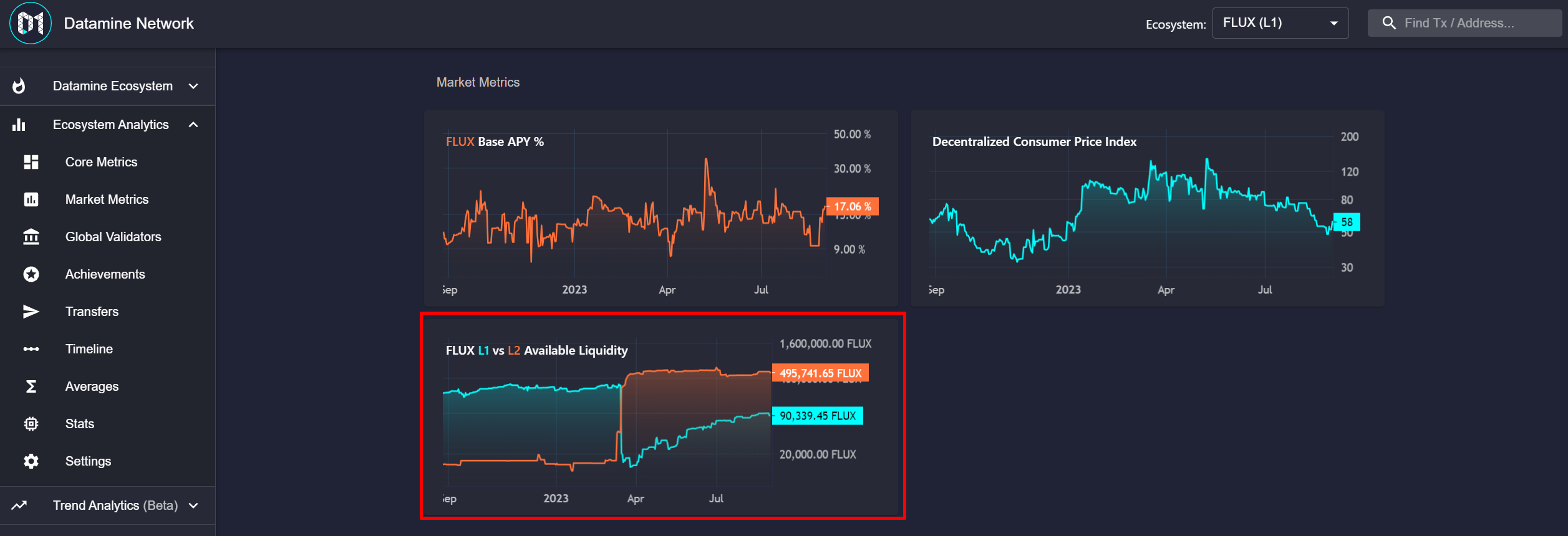1568x536 pixels.
Task: Click the Market Metrics chart icon
Action: (31, 199)
